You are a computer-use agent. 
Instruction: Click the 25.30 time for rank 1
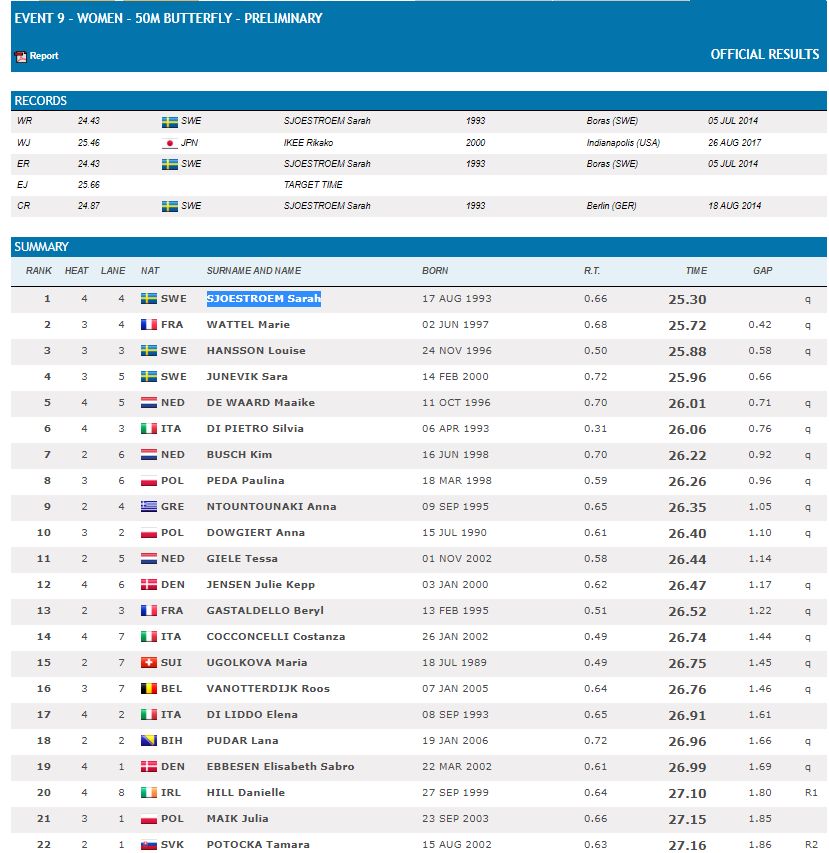pyautogui.click(x=687, y=299)
